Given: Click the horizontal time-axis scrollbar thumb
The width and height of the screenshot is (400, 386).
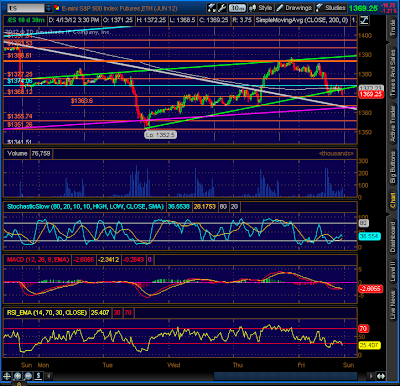Looking at the screenshot, I should pos(285,376).
